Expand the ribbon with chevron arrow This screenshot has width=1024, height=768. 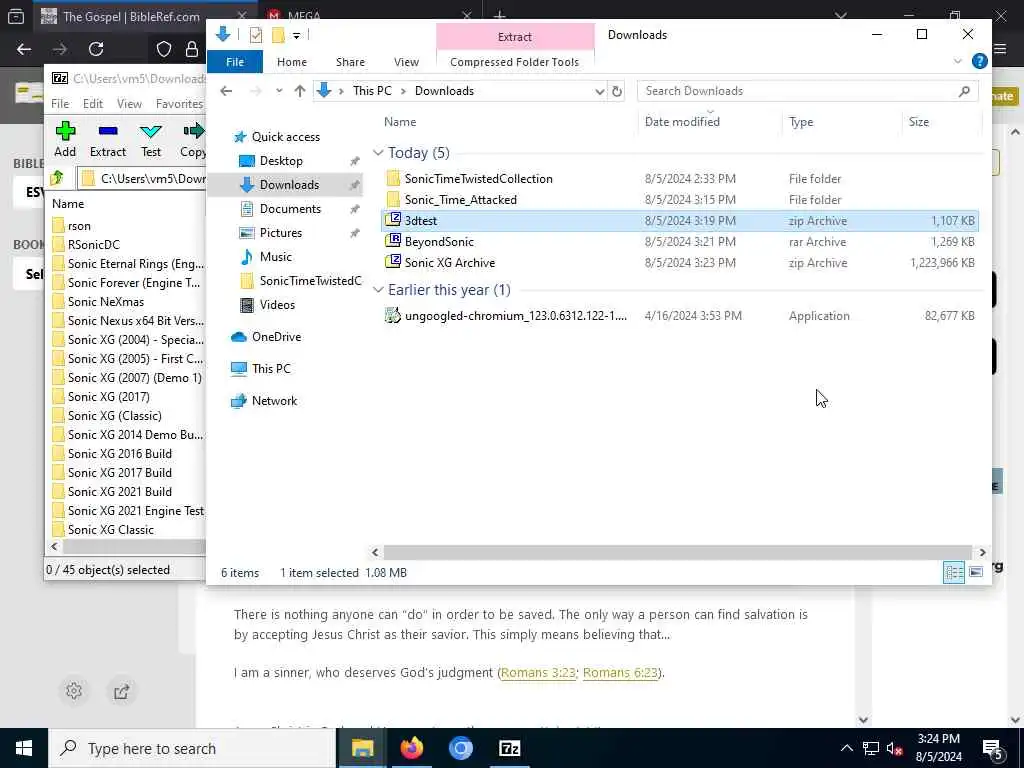[x=957, y=61]
